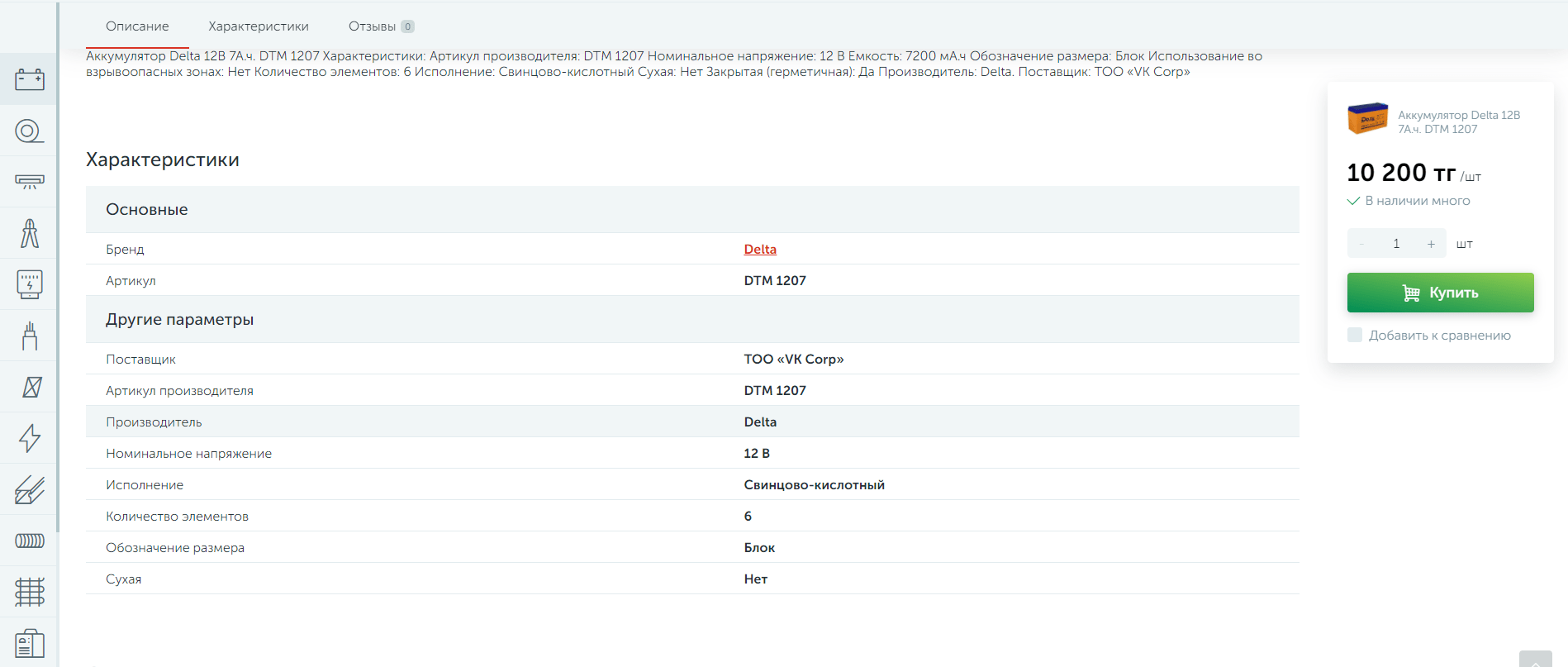Click the Характеристики section heading
Image resolution: width=1568 pixels, height=667 pixels.
163,160
